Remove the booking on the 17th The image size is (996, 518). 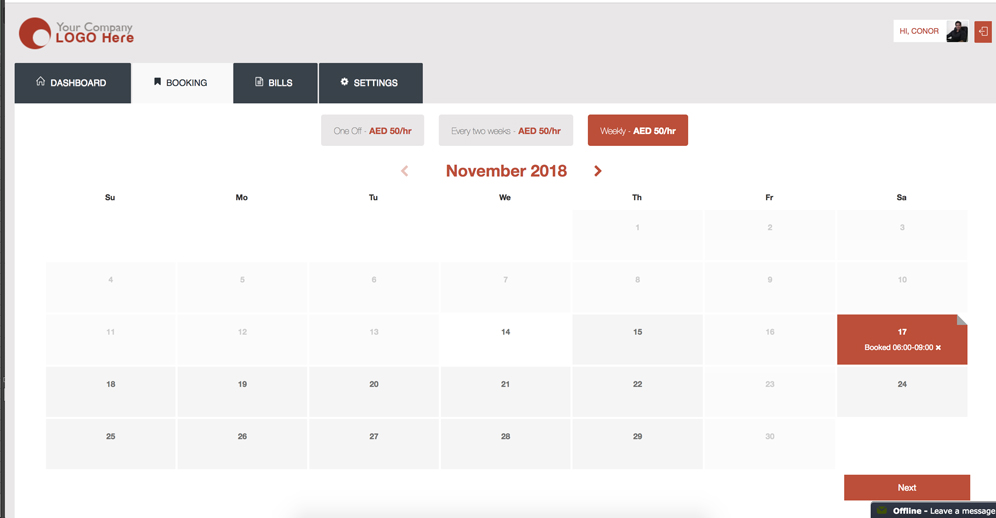point(938,348)
